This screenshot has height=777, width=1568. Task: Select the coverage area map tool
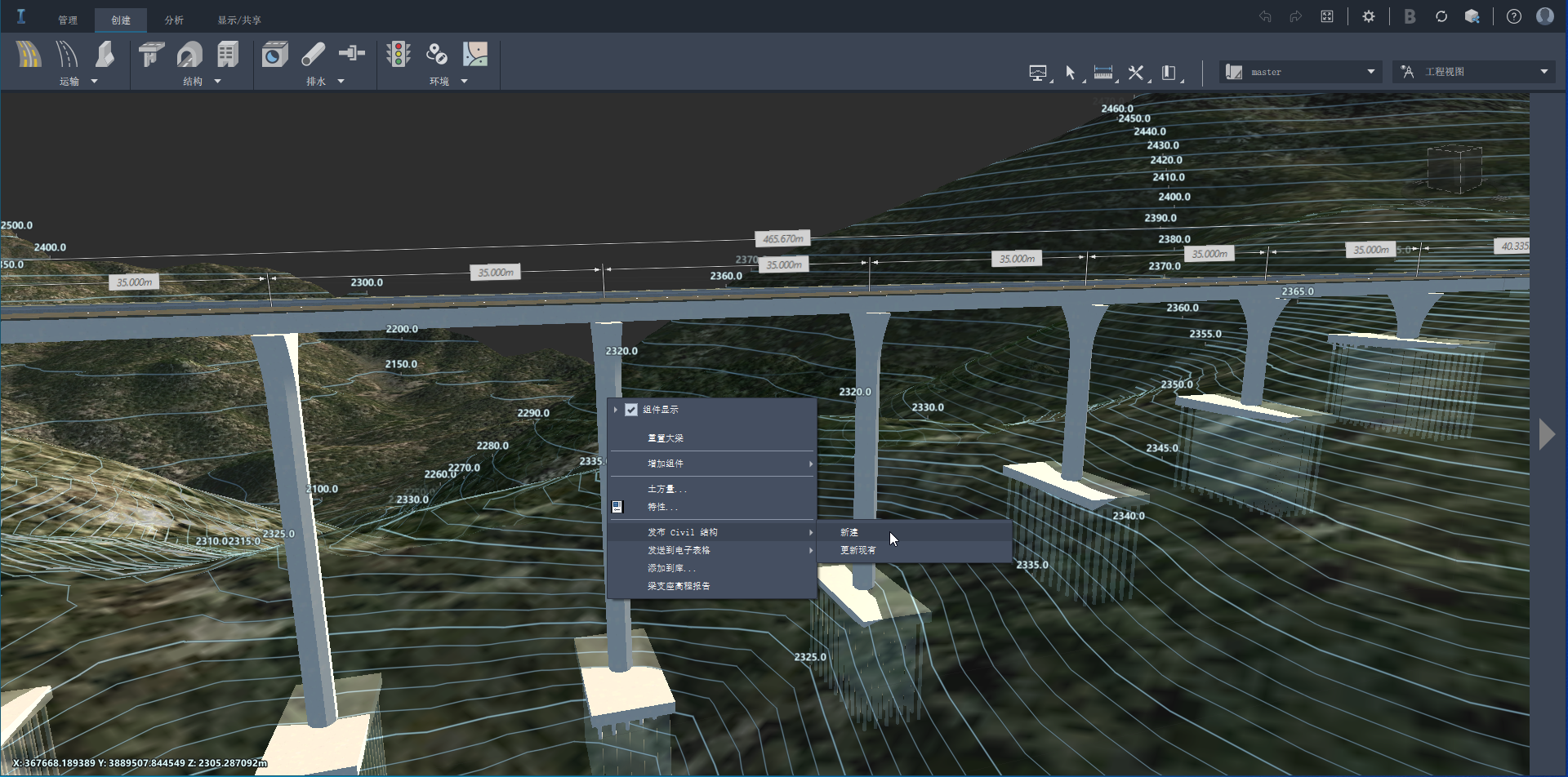point(475,54)
